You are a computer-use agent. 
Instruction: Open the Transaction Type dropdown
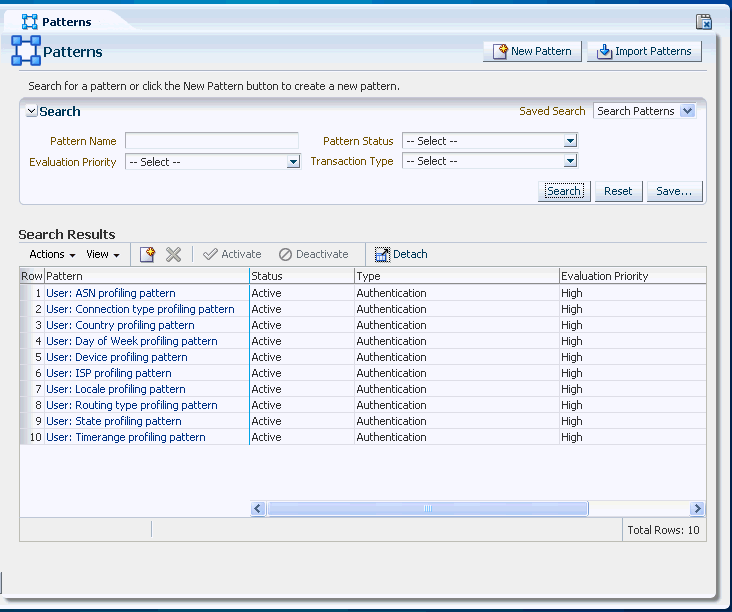coord(570,161)
